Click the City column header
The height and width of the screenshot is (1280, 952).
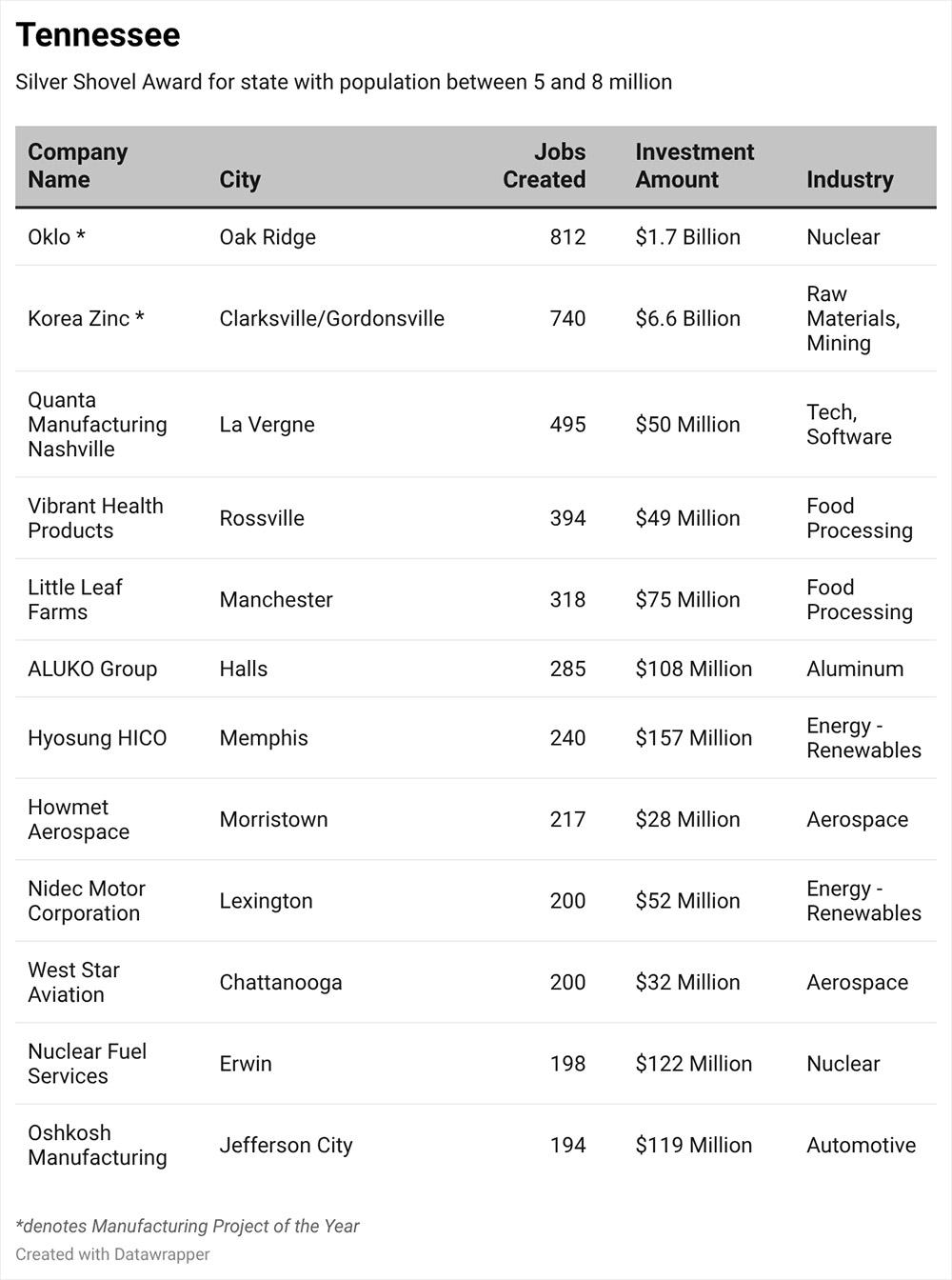coord(240,180)
